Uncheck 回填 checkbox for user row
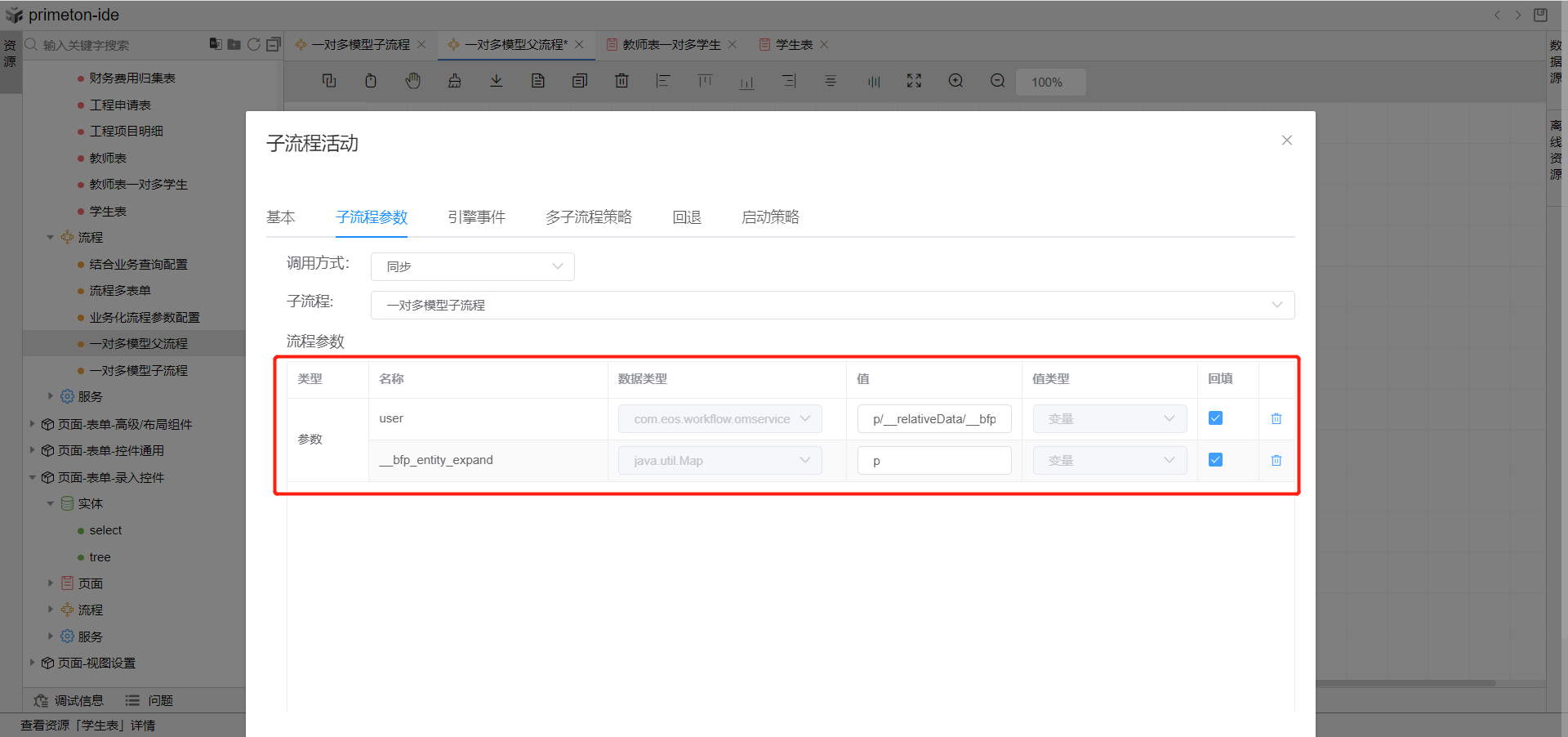 pyautogui.click(x=1215, y=418)
